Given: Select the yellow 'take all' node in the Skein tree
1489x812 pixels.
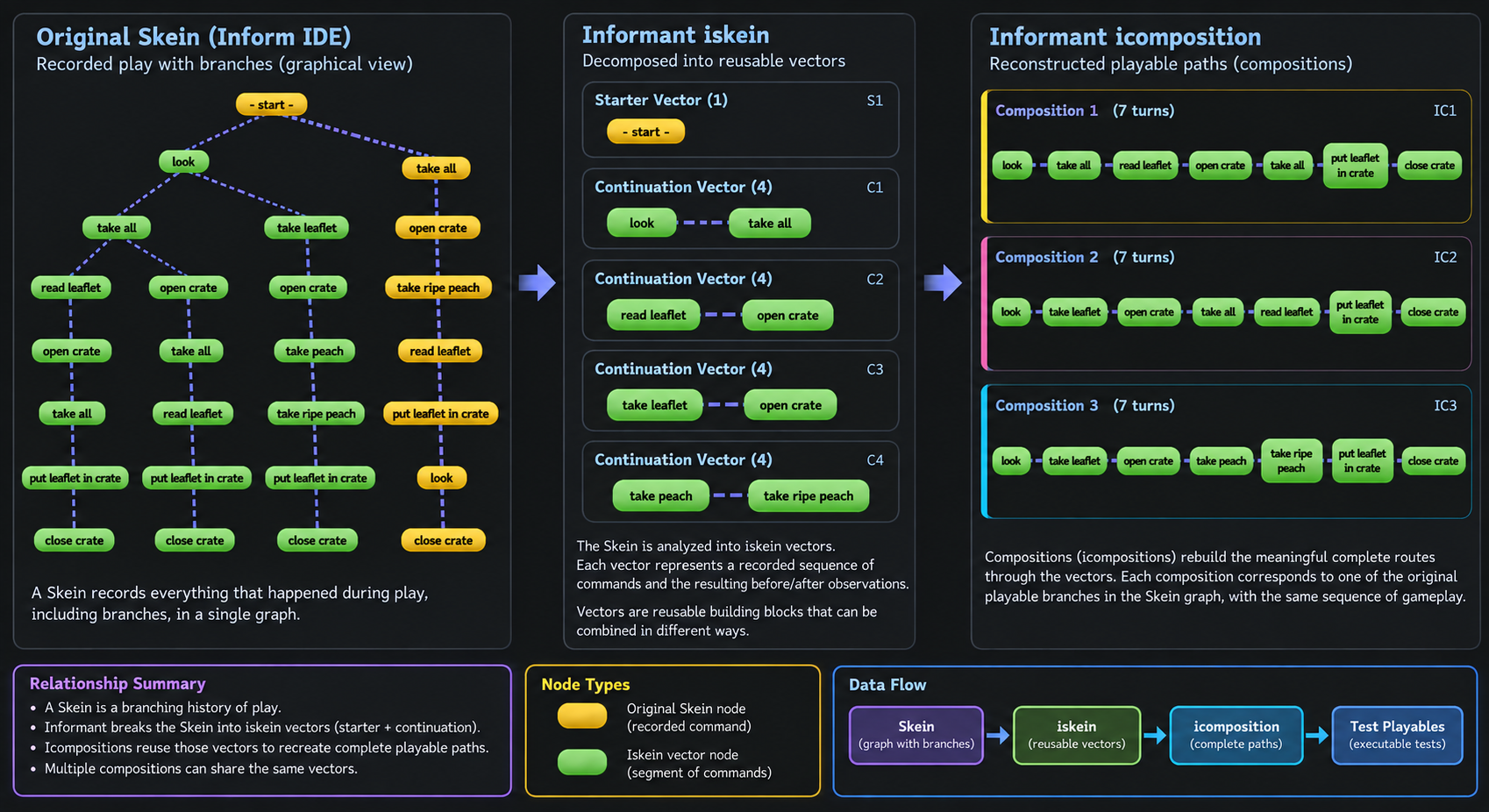Looking at the screenshot, I should coord(436,168).
